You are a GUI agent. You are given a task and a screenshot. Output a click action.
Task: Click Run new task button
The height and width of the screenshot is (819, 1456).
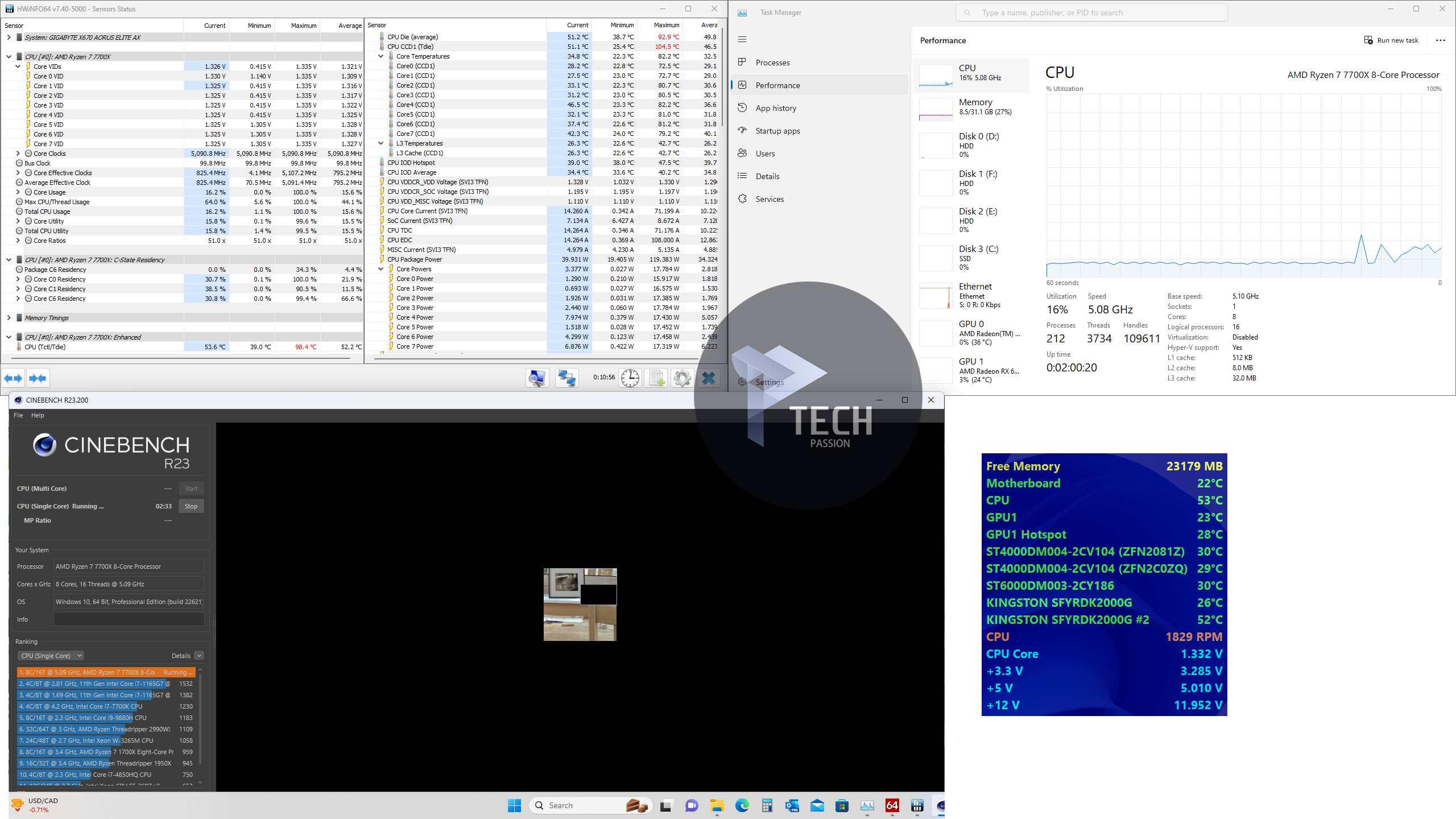point(1391,40)
